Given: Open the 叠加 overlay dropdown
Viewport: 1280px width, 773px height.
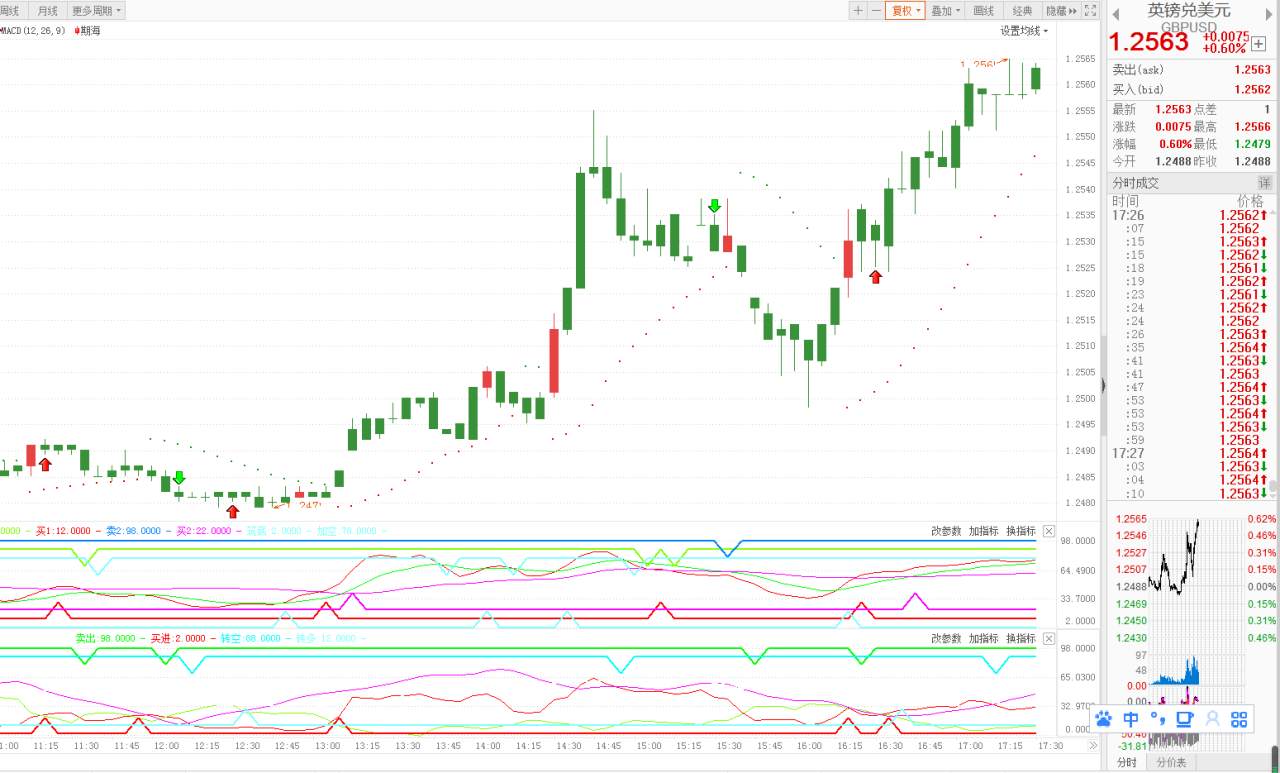Looking at the screenshot, I should [x=945, y=11].
